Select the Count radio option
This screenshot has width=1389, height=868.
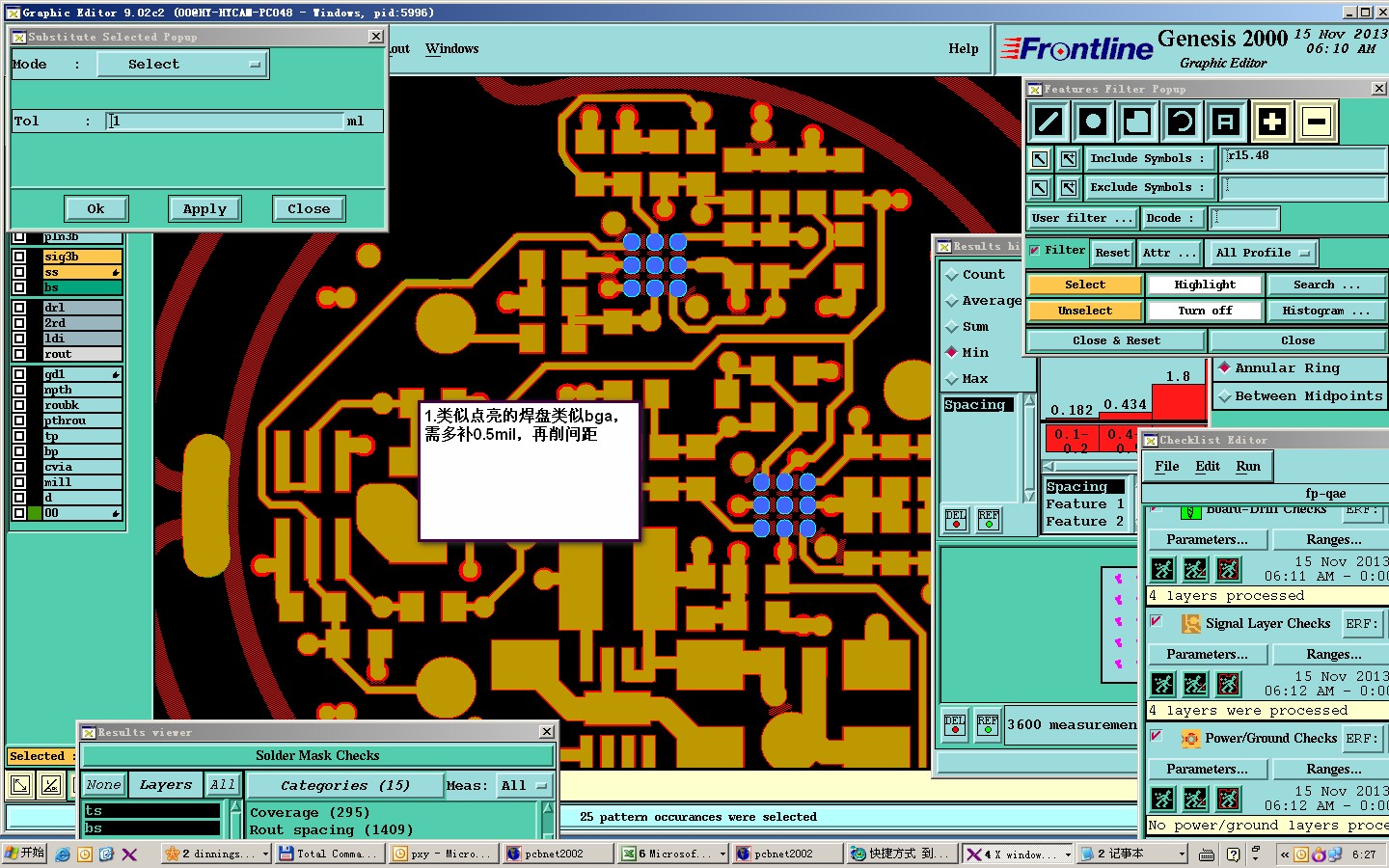[x=952, y=275]
